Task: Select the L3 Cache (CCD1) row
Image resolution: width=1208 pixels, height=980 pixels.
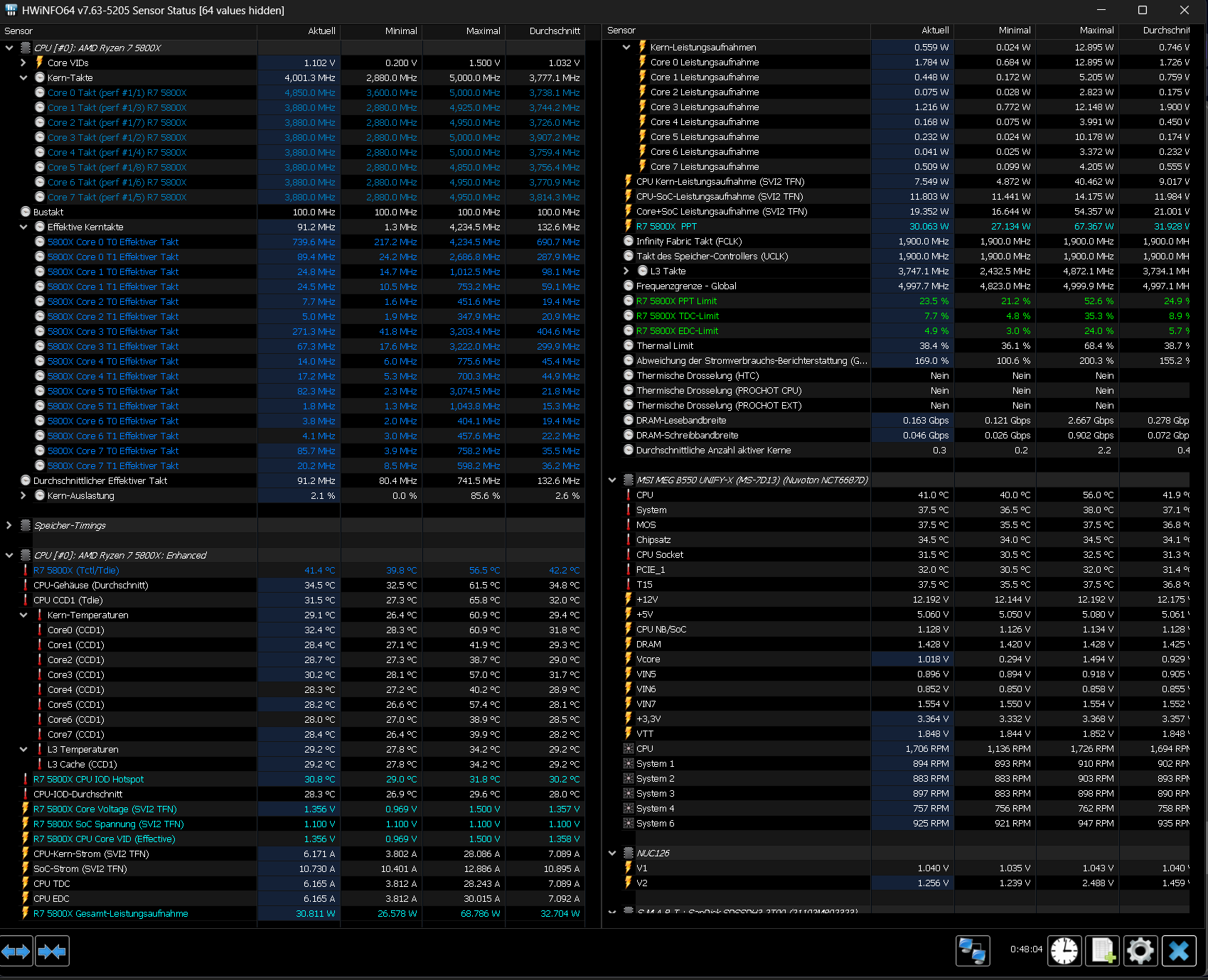Action: pos(292,764)
